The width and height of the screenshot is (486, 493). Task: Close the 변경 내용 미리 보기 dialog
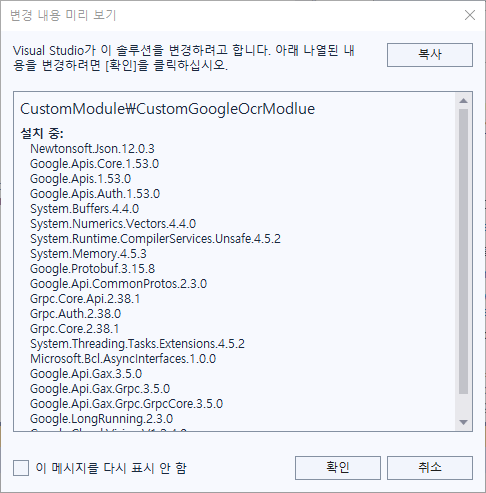click(x=470, y=15)
